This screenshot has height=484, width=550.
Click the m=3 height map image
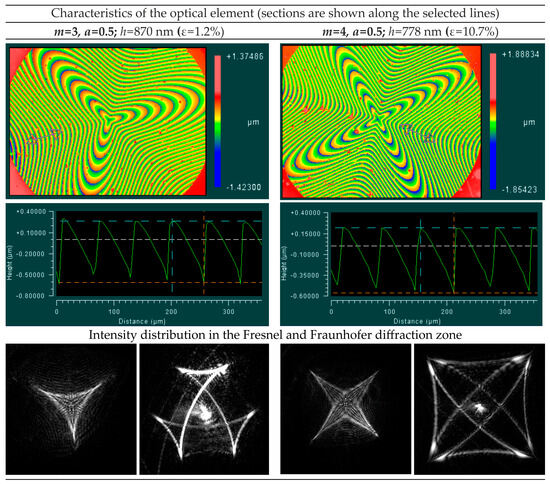pos(108,121)
